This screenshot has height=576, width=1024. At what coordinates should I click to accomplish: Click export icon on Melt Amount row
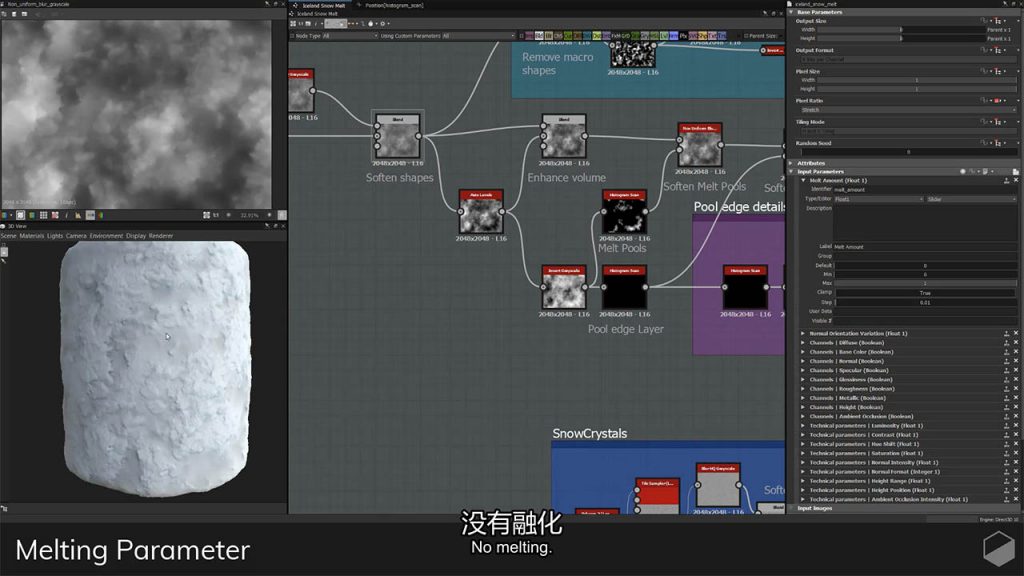point(1006,180)
